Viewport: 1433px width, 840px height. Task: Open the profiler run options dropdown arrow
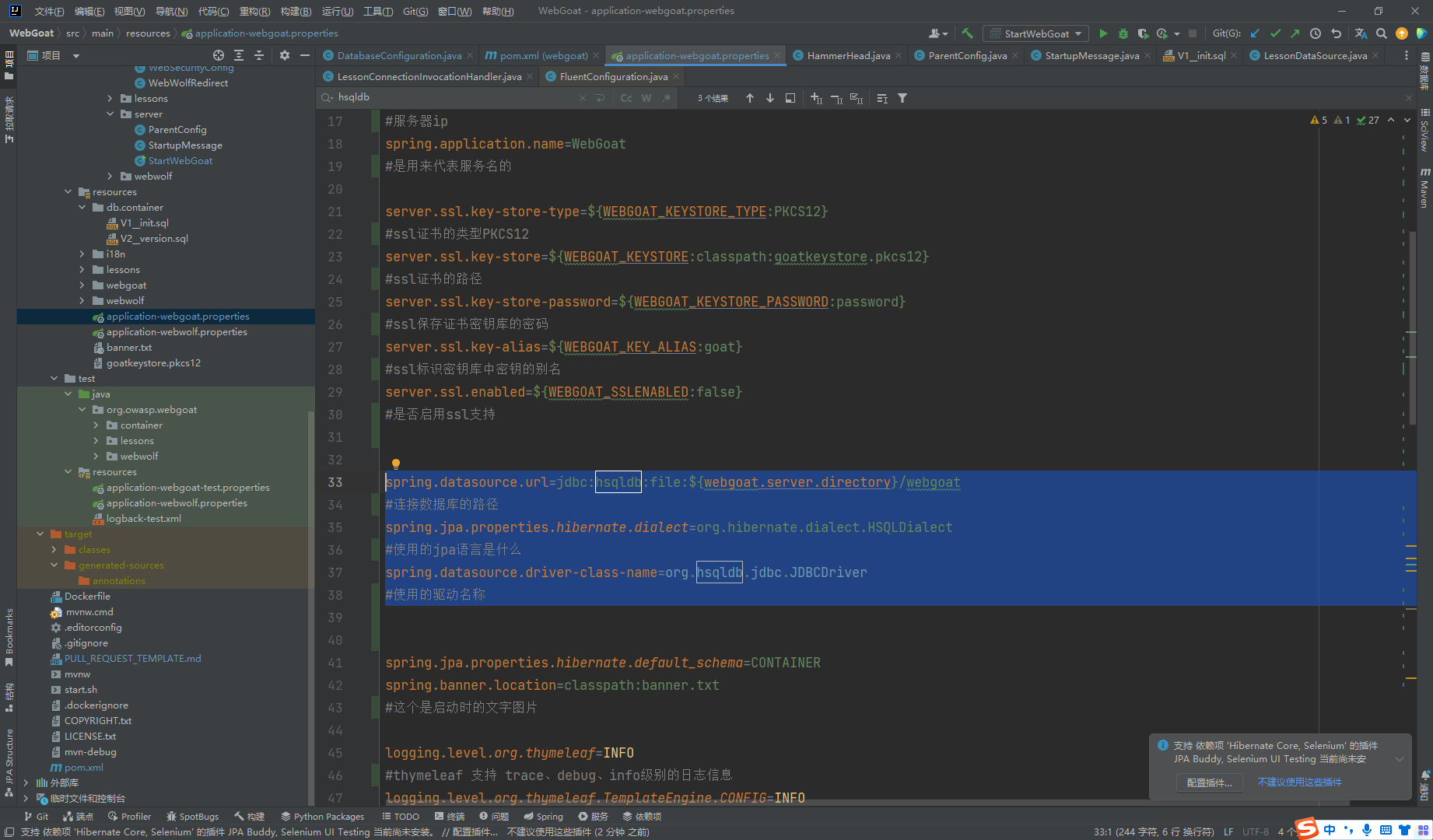click(x=1176, y=33)
